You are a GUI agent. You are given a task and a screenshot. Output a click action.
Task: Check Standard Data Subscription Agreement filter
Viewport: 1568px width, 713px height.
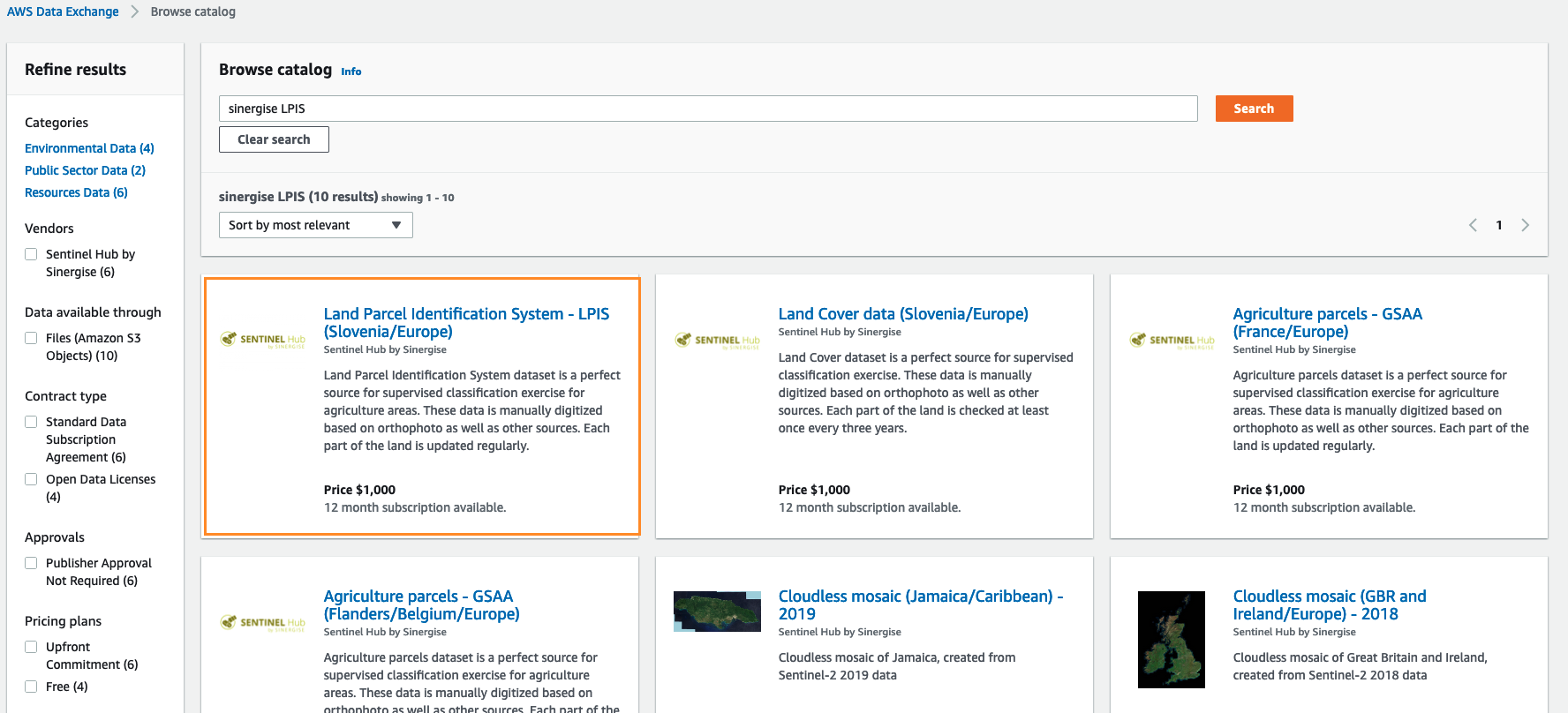coord(31,422)
